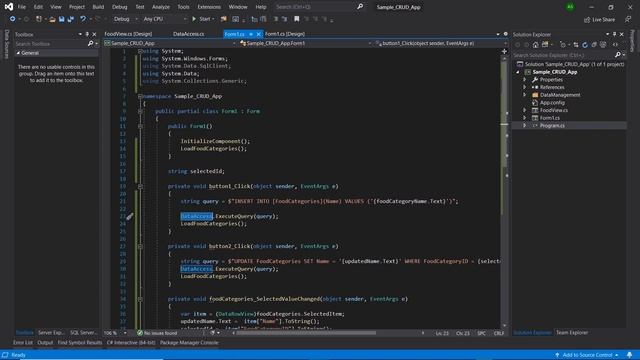Click the Collapse All icon in Solution Explorer
This screenshot has height=360, width=640.
(594, 45)
